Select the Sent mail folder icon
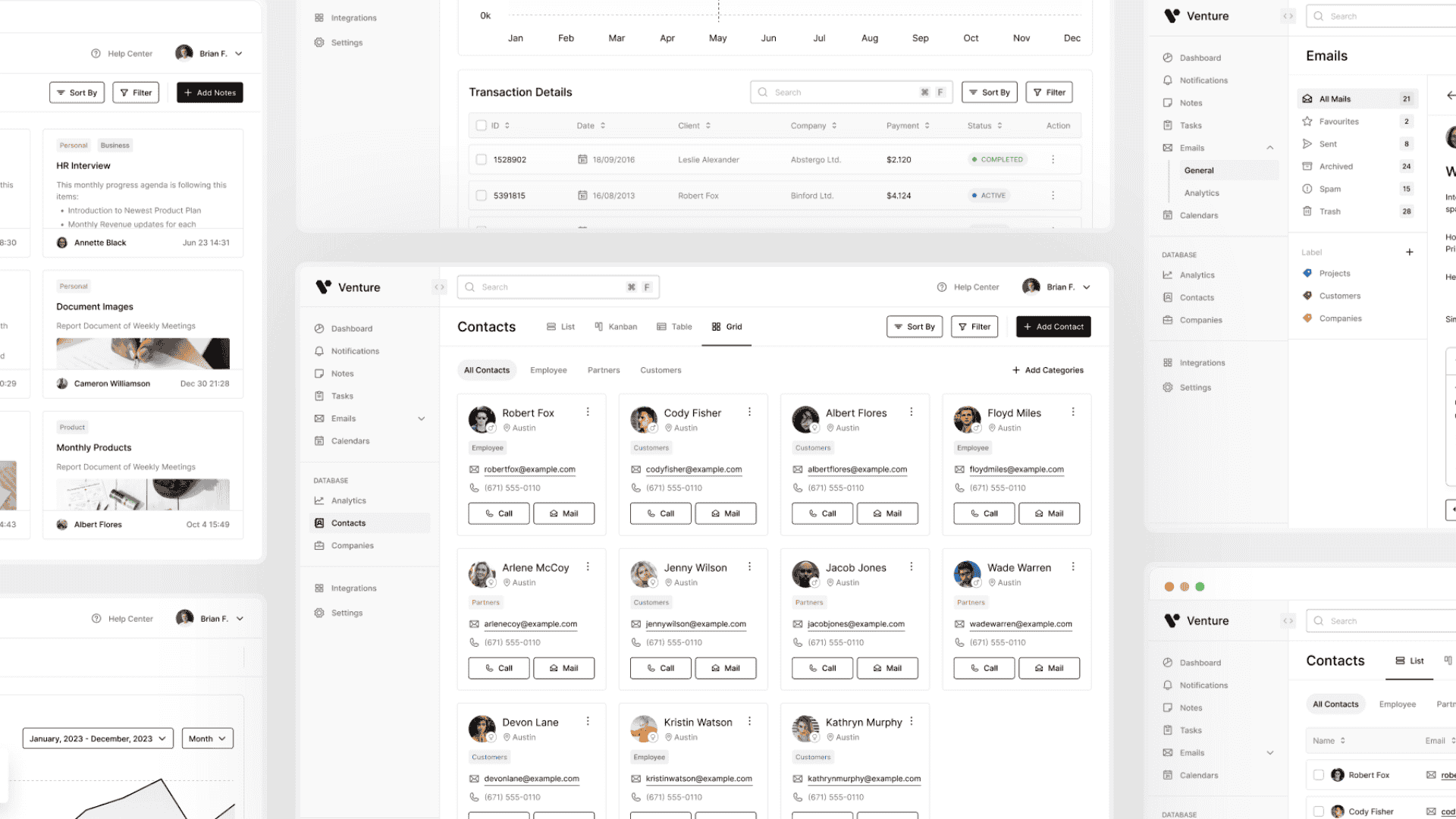Viewport: 1456px width, 819px height. tap(1307, 143)
